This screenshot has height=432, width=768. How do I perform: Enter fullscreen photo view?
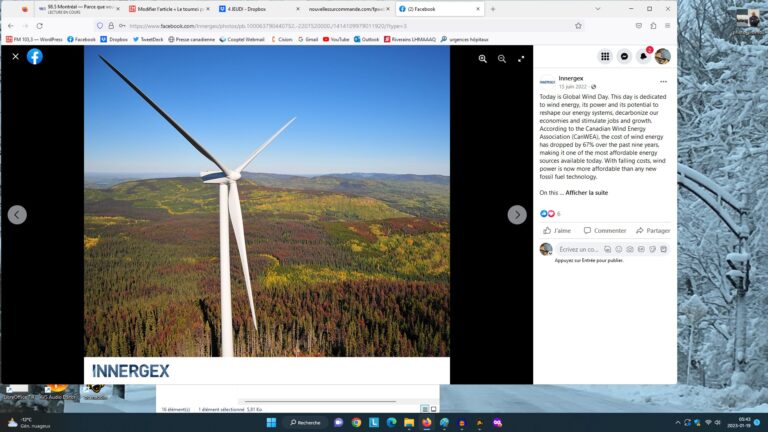(521, 59)
